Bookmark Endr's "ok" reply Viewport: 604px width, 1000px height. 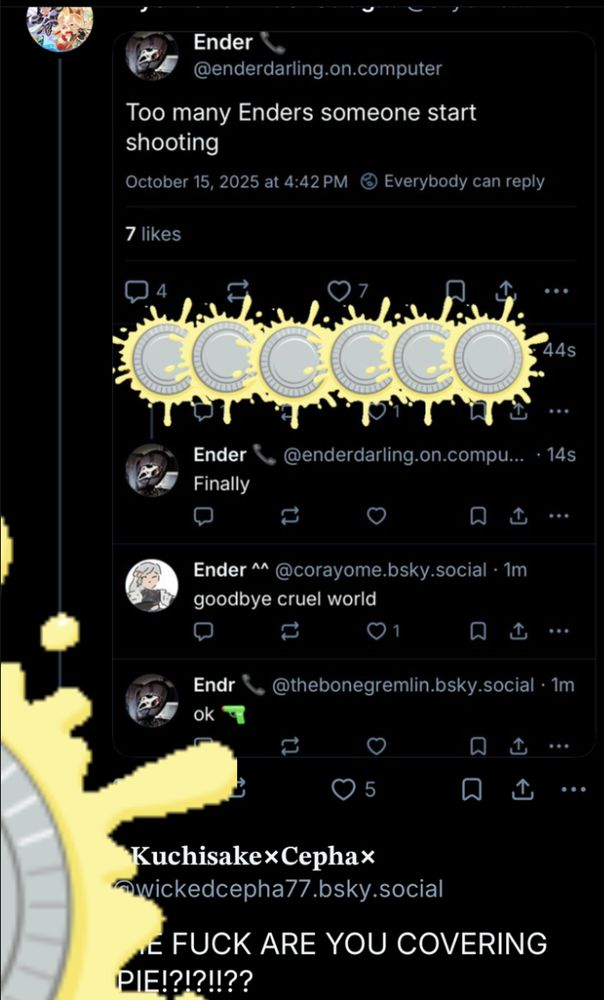pos(478,746)
